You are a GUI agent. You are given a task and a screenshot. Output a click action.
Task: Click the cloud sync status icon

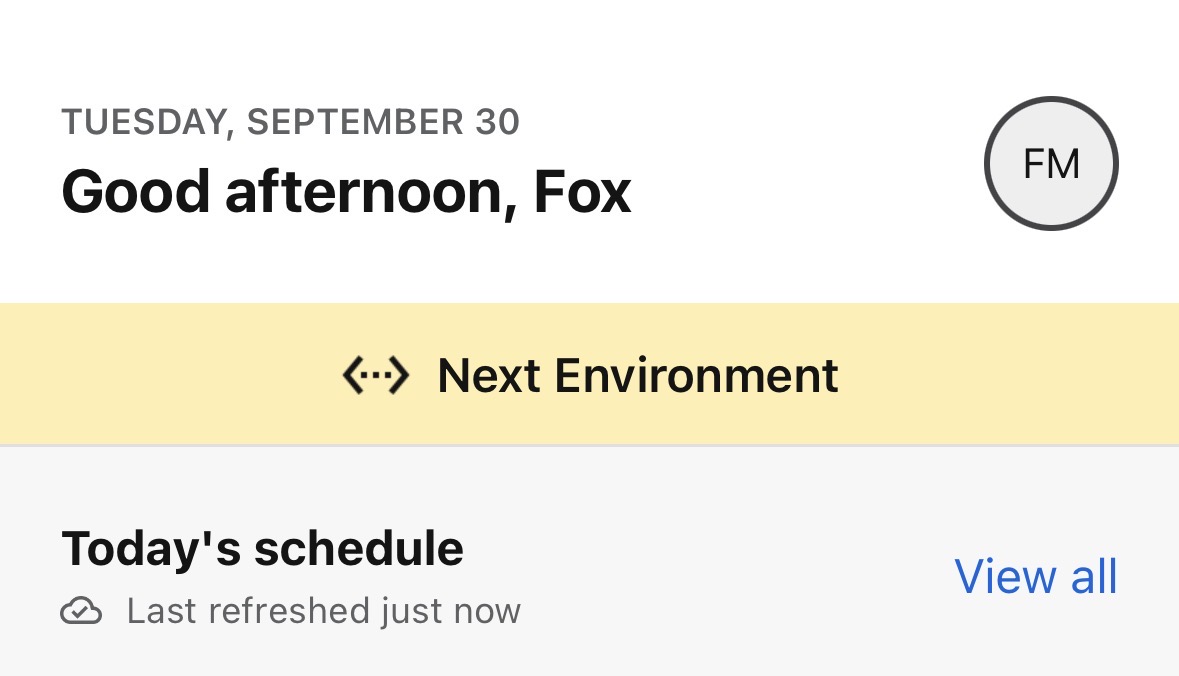click(81, 611)
